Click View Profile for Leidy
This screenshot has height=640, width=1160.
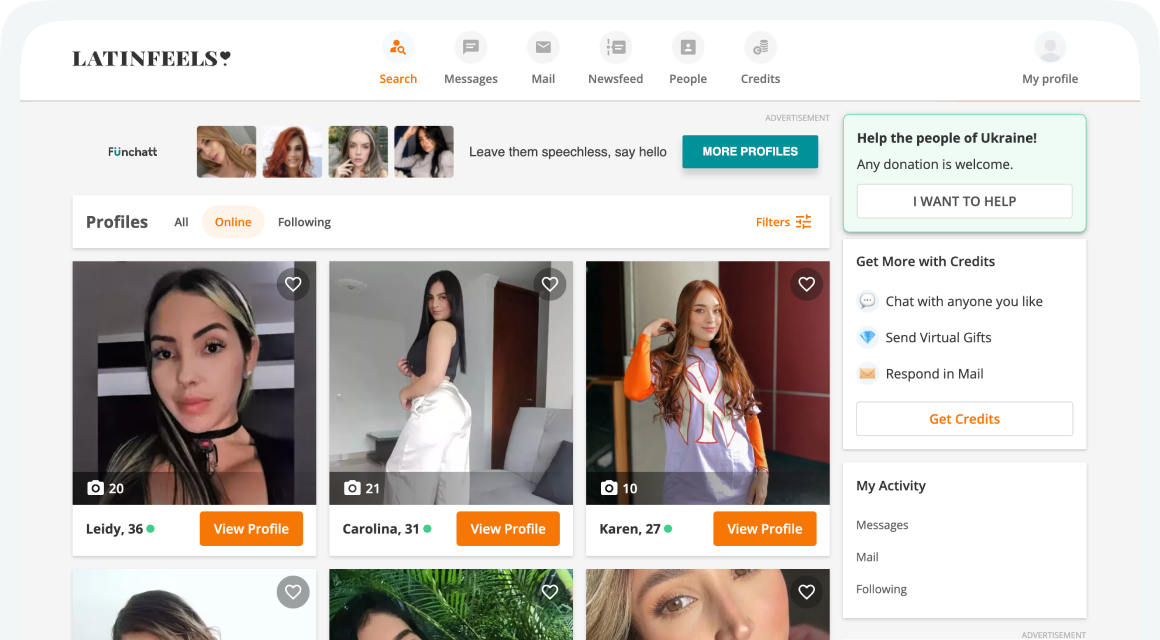251,529
